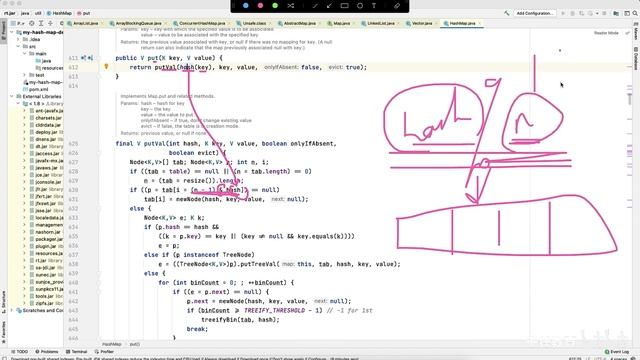The height and width of the screenshot is (360, 640).
Task: Open the Terminal tool window
Action: click(76, 351)
